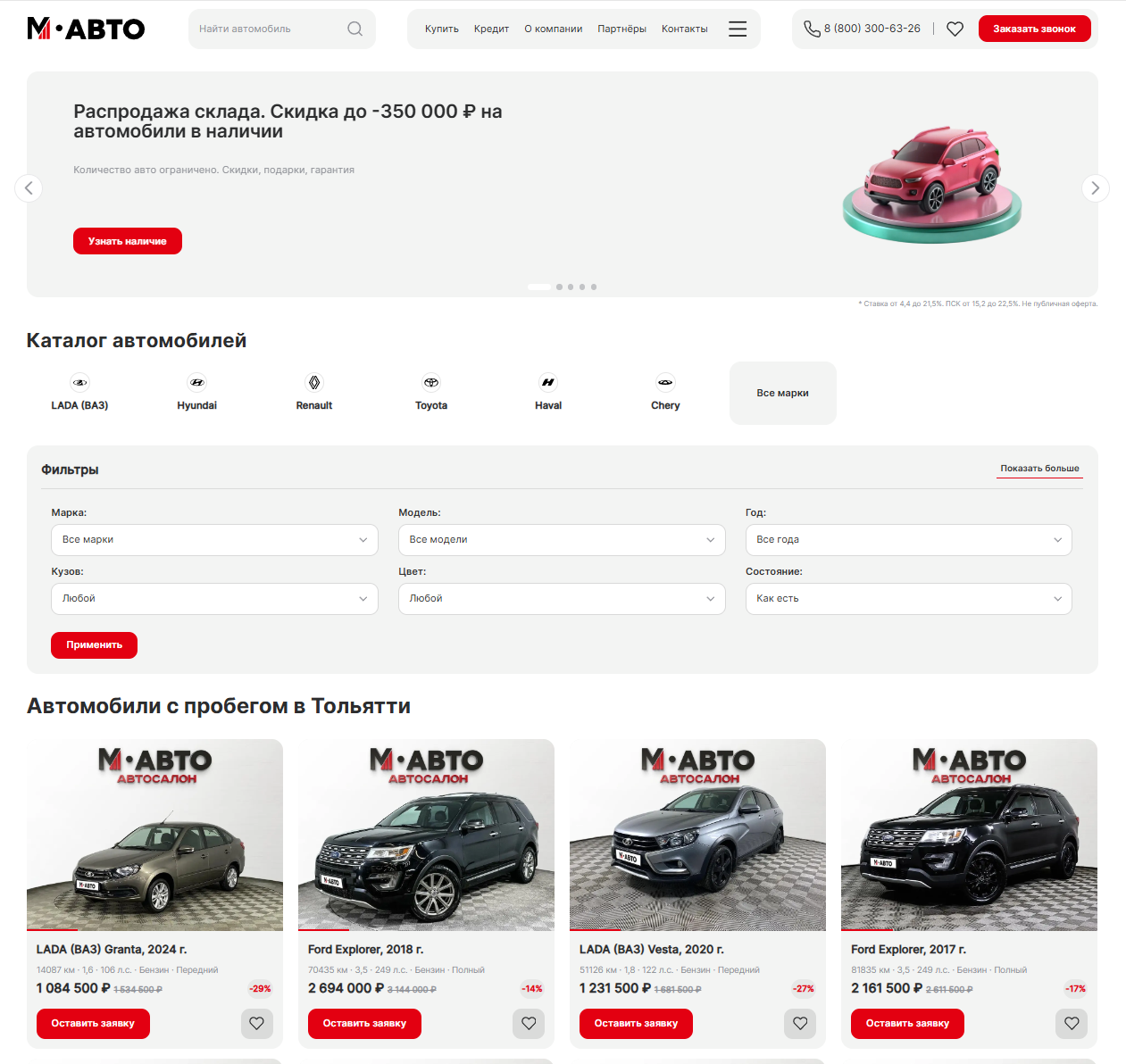Add LADA Granta 2024 to favorites
The width and height of the screenshot is (1126, 1064).
pyautogui.click(x=257, y=1023)
